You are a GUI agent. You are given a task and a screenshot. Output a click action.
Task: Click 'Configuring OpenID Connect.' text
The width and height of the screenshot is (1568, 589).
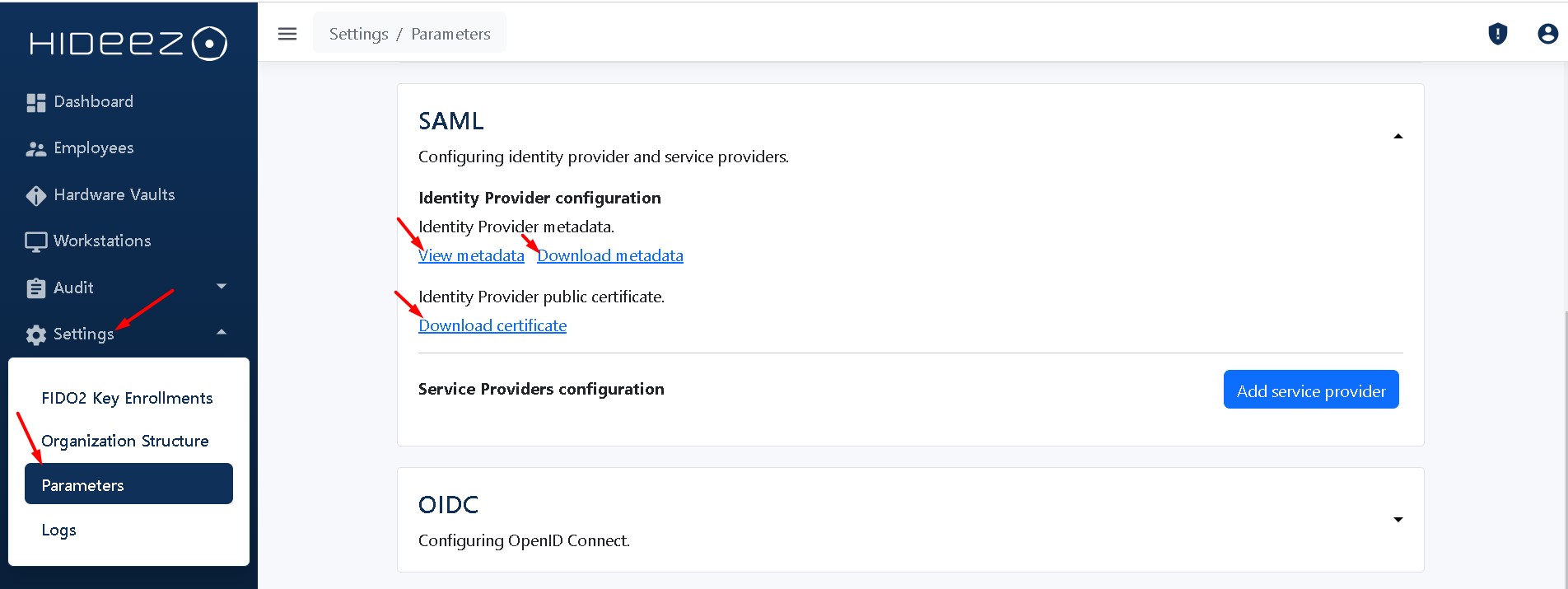click(524, 540)
